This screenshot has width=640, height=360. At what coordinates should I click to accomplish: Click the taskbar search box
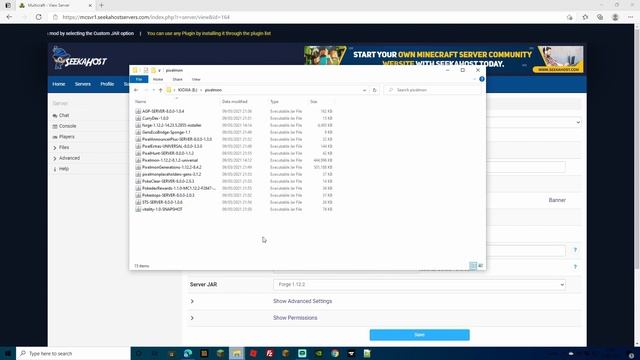click(x=73, y=353)
